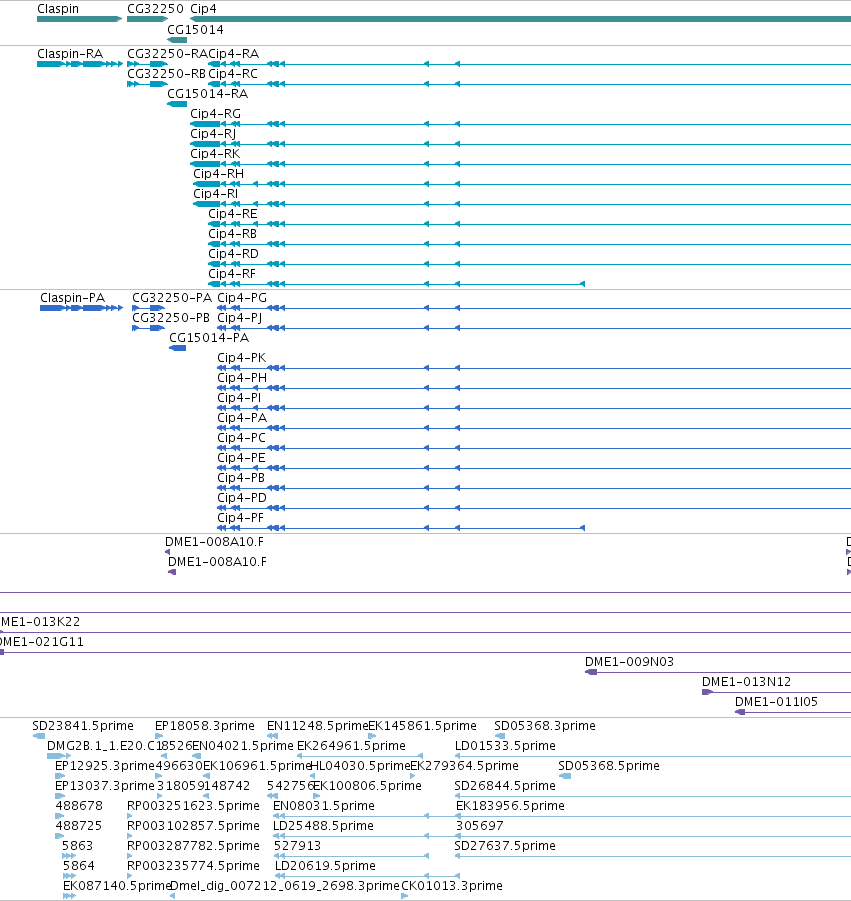
Task: Select the 305697 EST label
Action: (480, 826)
